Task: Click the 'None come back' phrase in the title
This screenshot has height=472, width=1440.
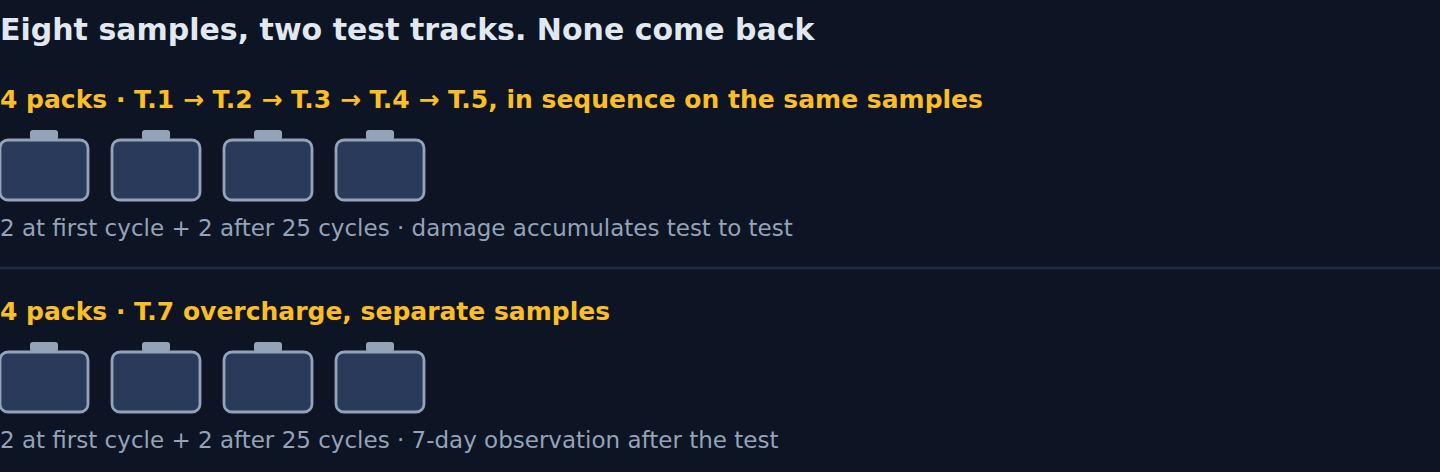Action: (676, 30)
